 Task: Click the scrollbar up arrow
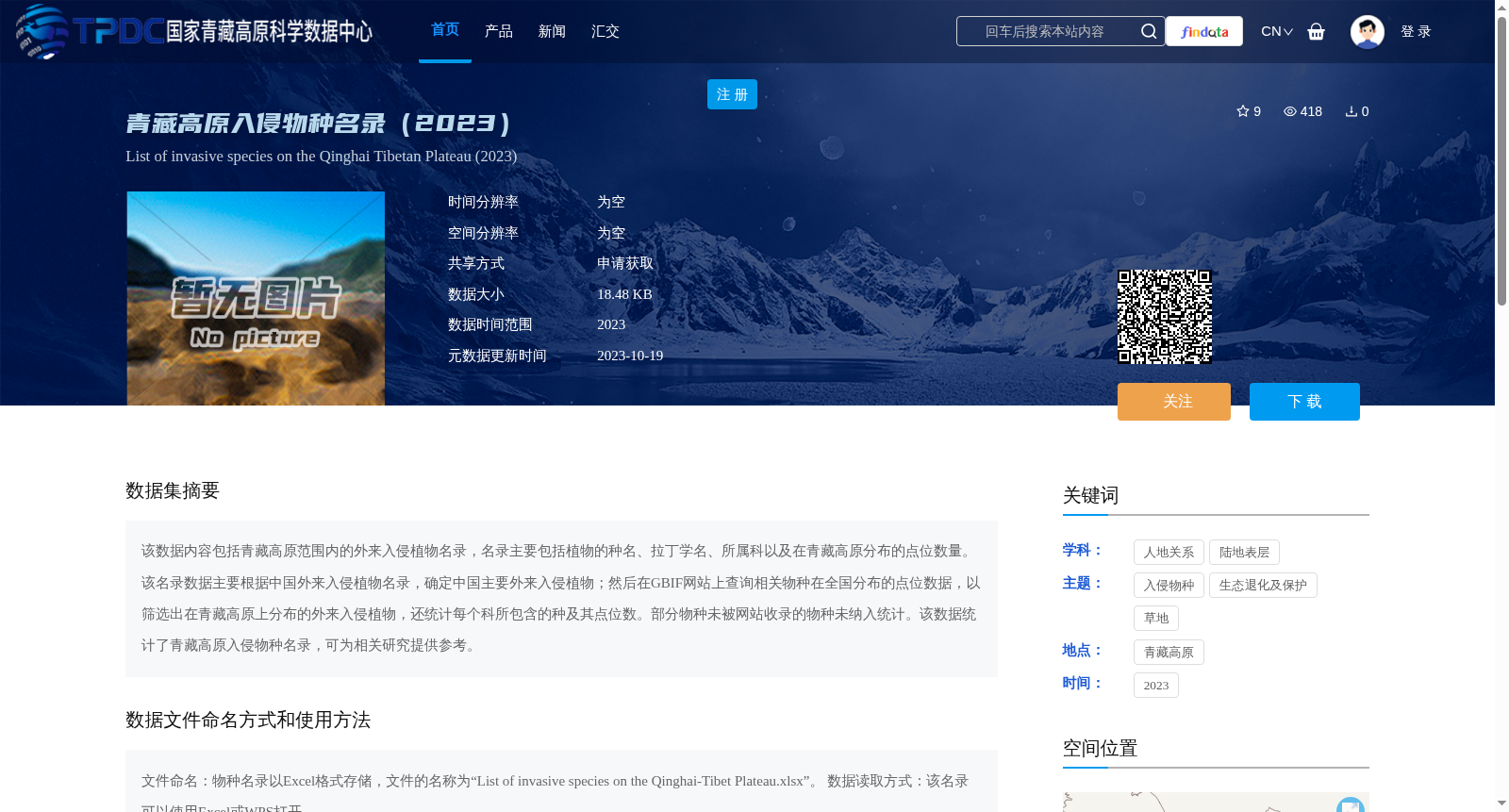(x=1501, y=8)
